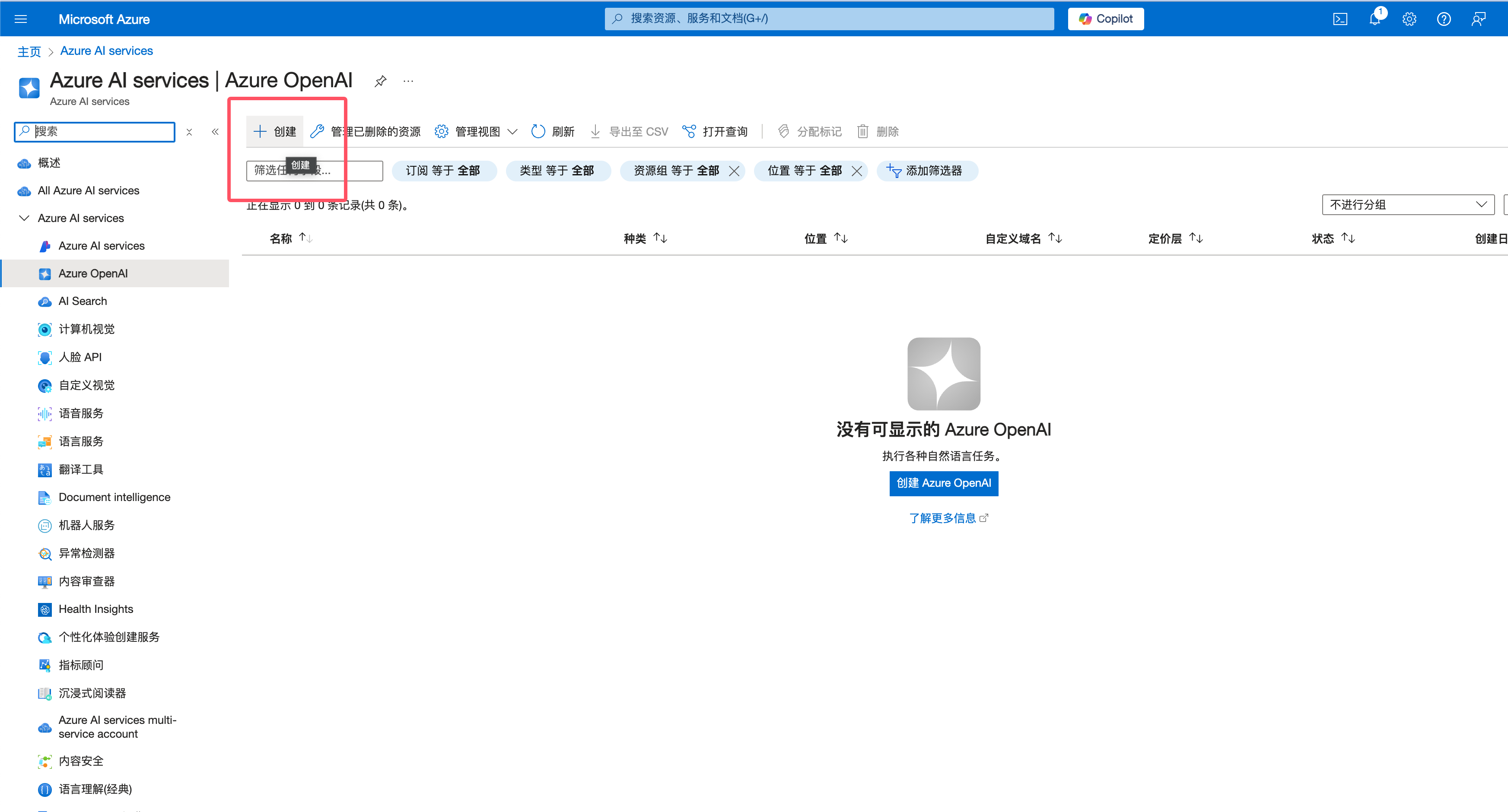Image resolution: width=1508 pixels, height=812 pixels.
Task: Click 导出至 CSV
Action: 629,132
